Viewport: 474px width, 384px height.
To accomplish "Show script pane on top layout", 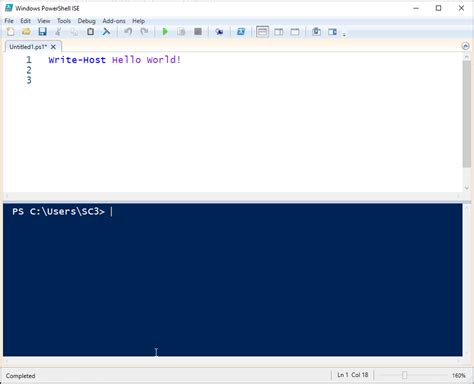I will pos(262,32).
